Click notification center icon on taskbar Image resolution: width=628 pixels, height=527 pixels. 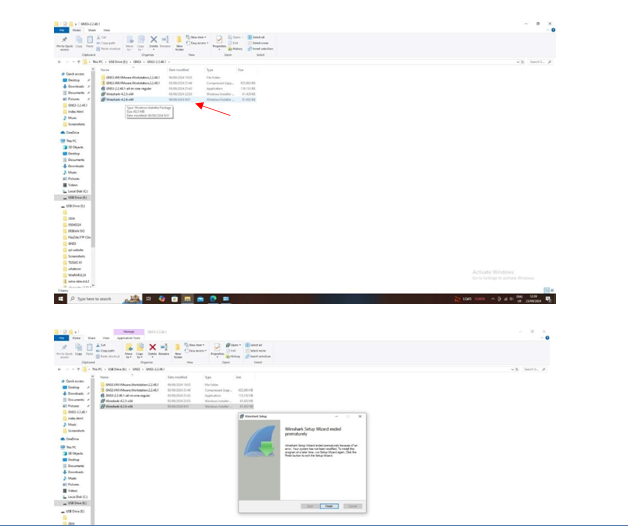[549, 299]
